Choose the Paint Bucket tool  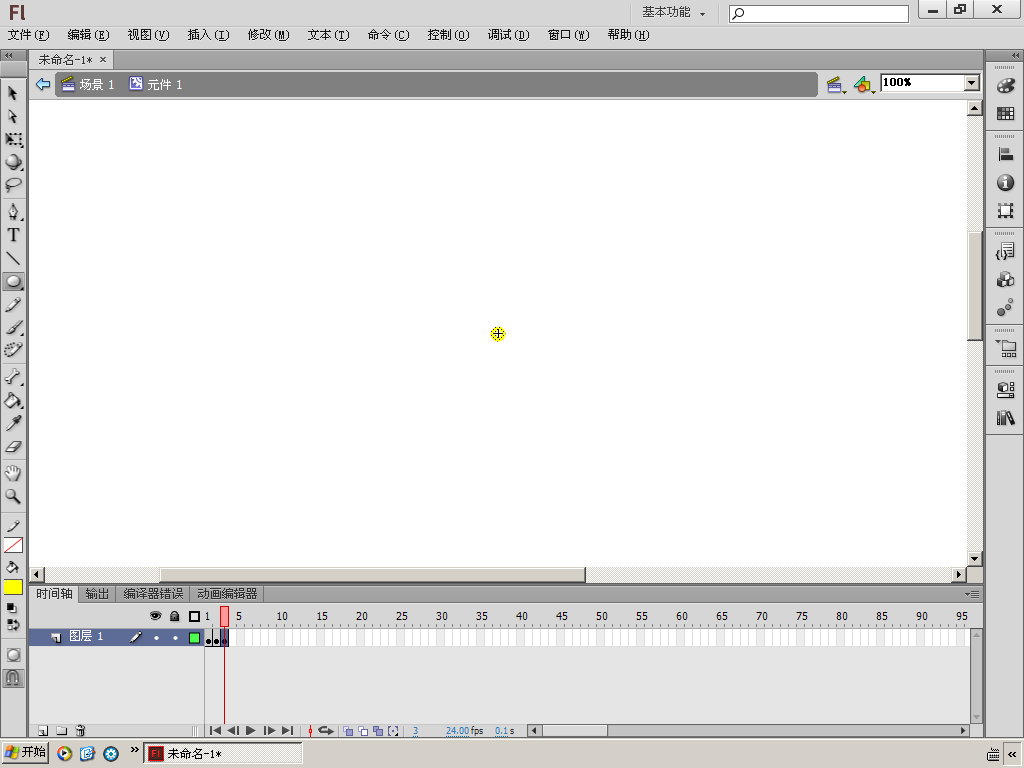coord(13,400)
